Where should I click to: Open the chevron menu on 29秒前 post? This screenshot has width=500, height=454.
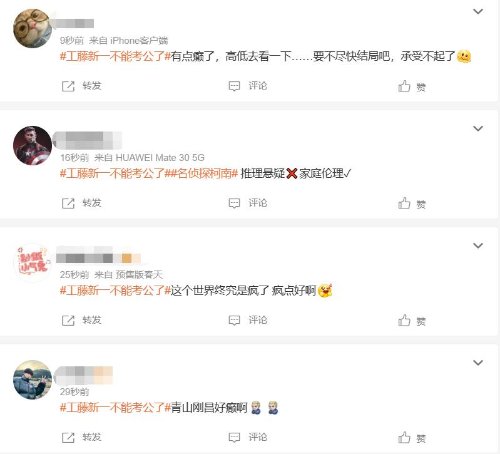click(x=478, y=363)
